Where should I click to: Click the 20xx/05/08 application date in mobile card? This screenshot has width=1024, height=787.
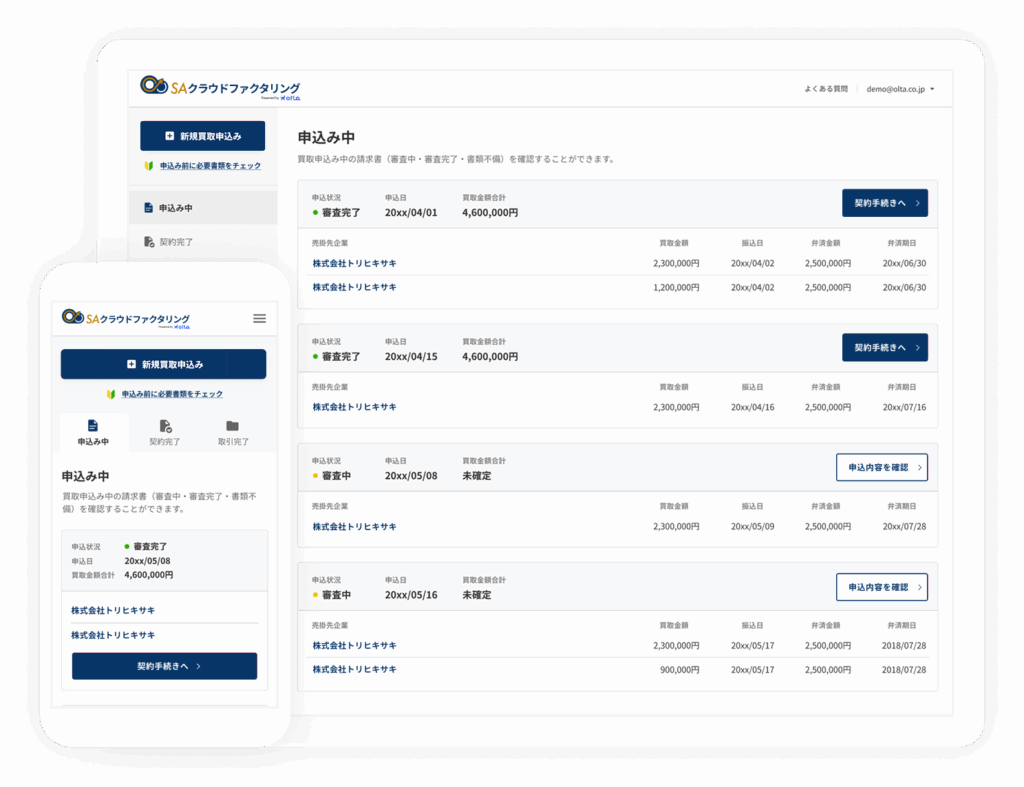tap(148, 561)
